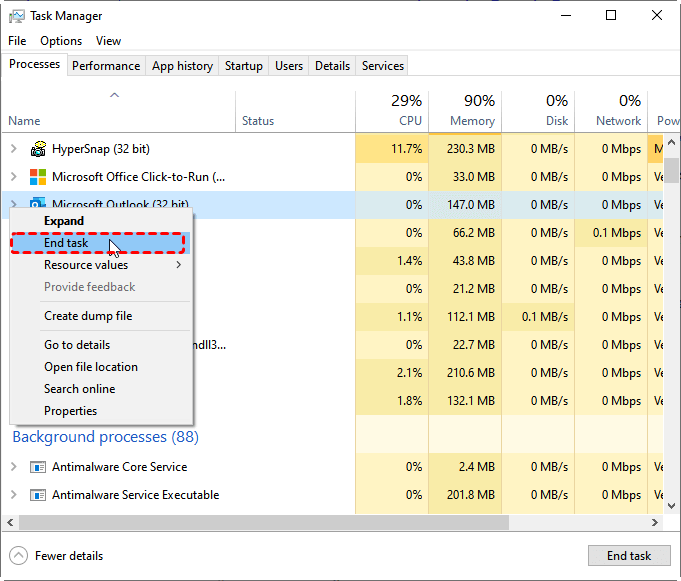The width and height of the screenshot is (681, 581).
Task: Expand the Antimalware Service Executable row
Action: pos(14,495)
